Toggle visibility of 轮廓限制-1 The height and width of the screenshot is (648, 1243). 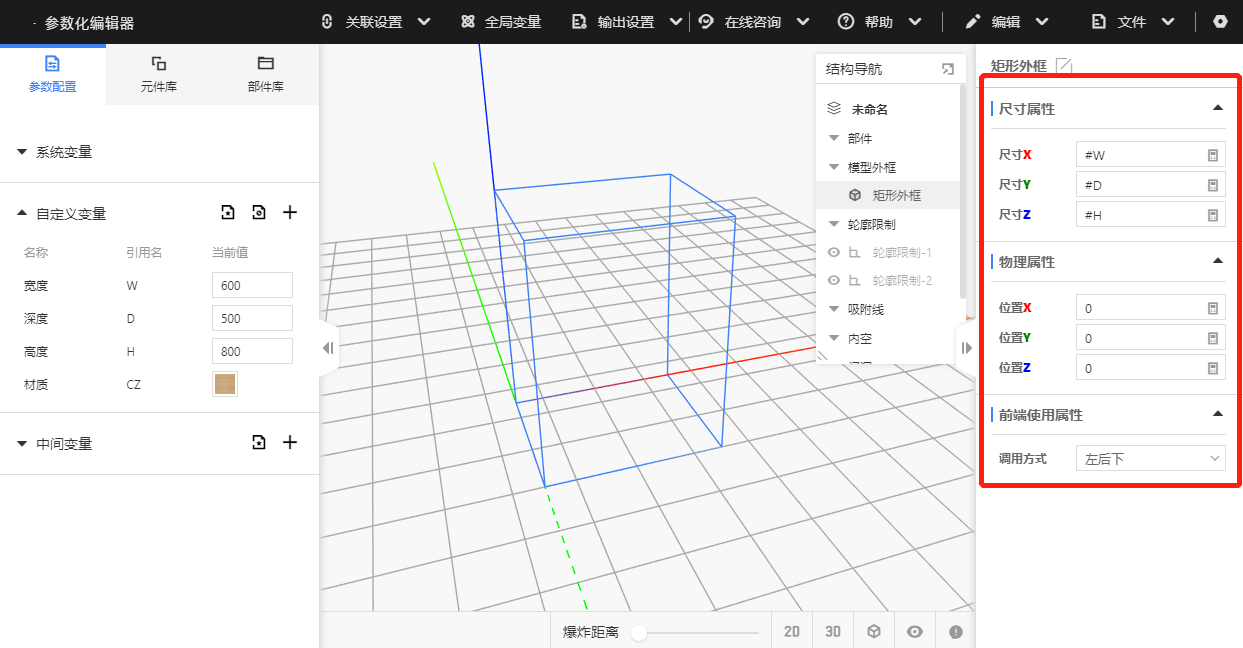coord(833,253)
